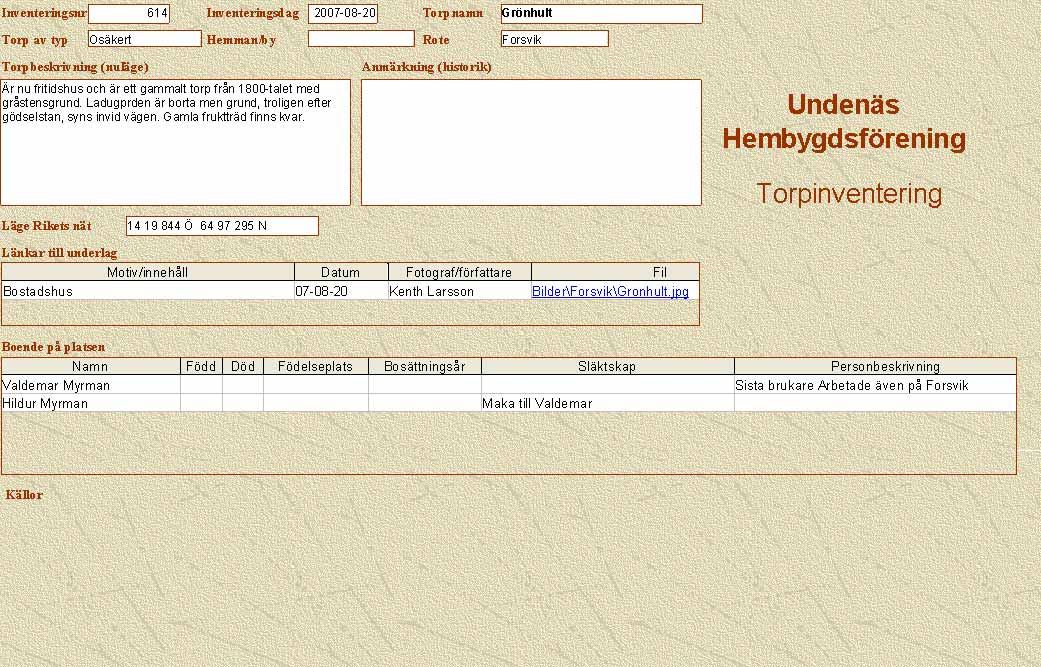Select the Inventeringsdag date field
This screenshot has width=1041, height=667.
343,14
